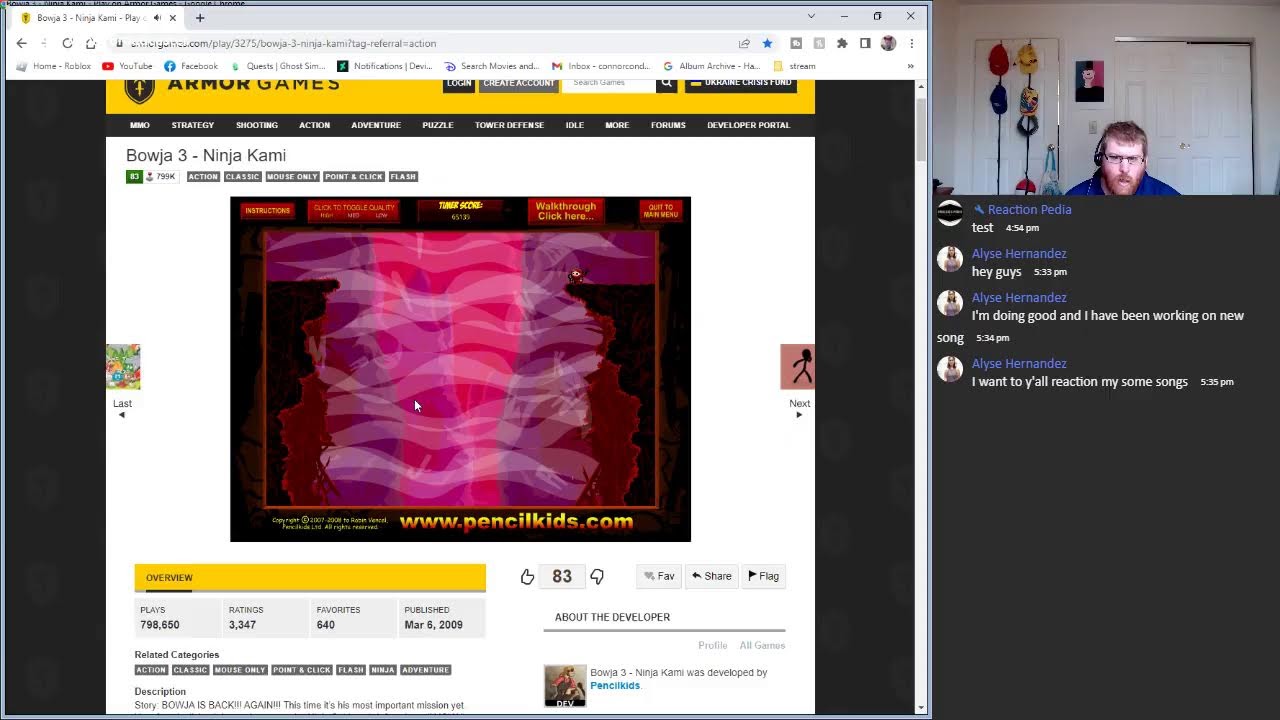Image resolution: width=1280 pixels, height=720 pixels.
Task: Open the YouTube bookmark
Action: pos(127,66)
